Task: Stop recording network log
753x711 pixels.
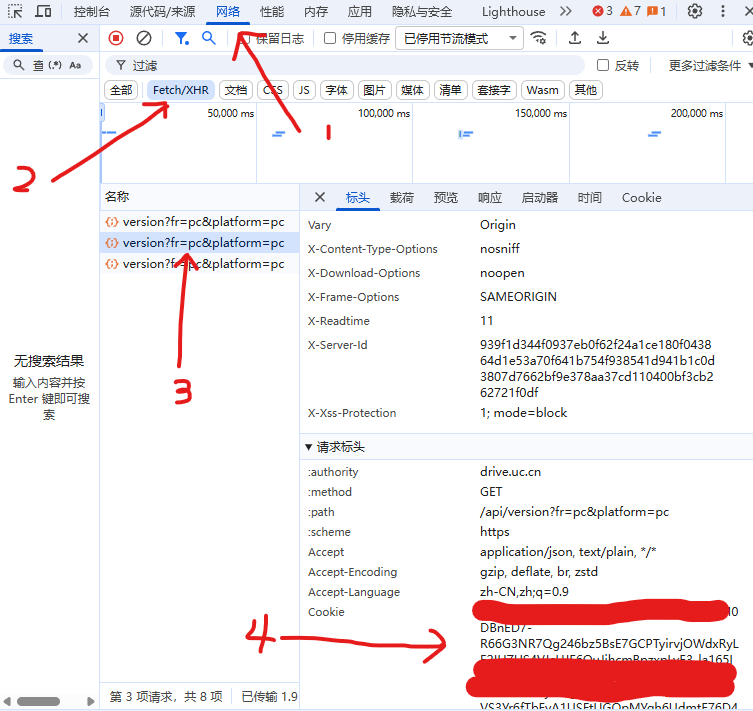Action: [116, 38]
